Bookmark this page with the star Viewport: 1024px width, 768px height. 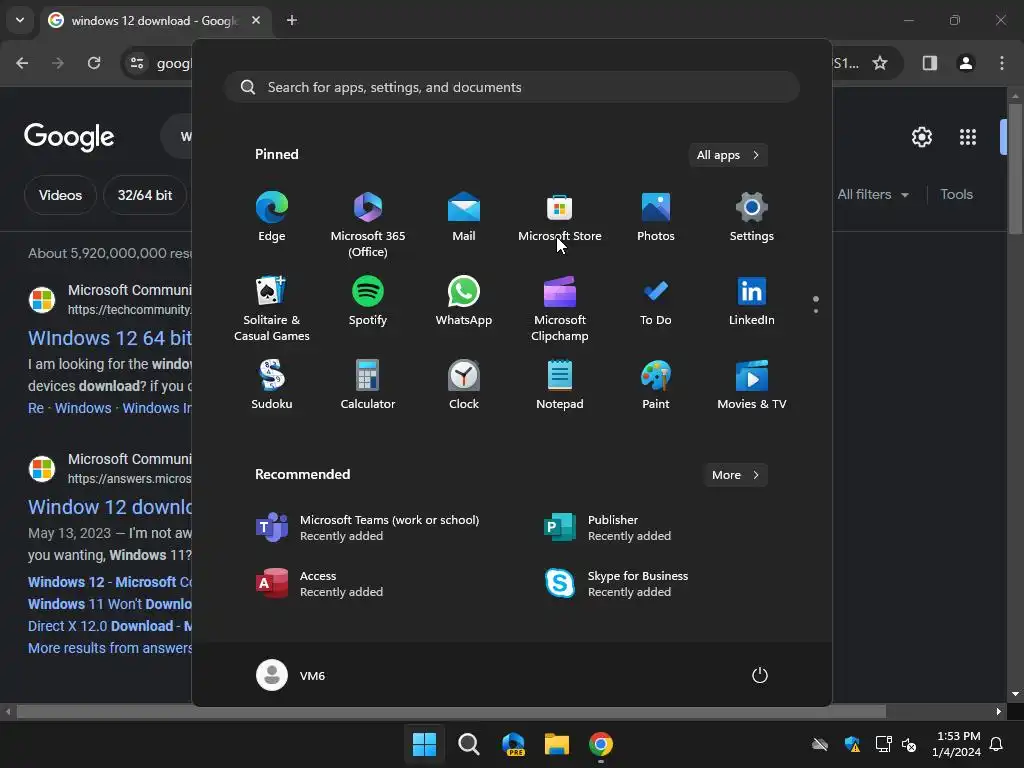coord(880,63)
